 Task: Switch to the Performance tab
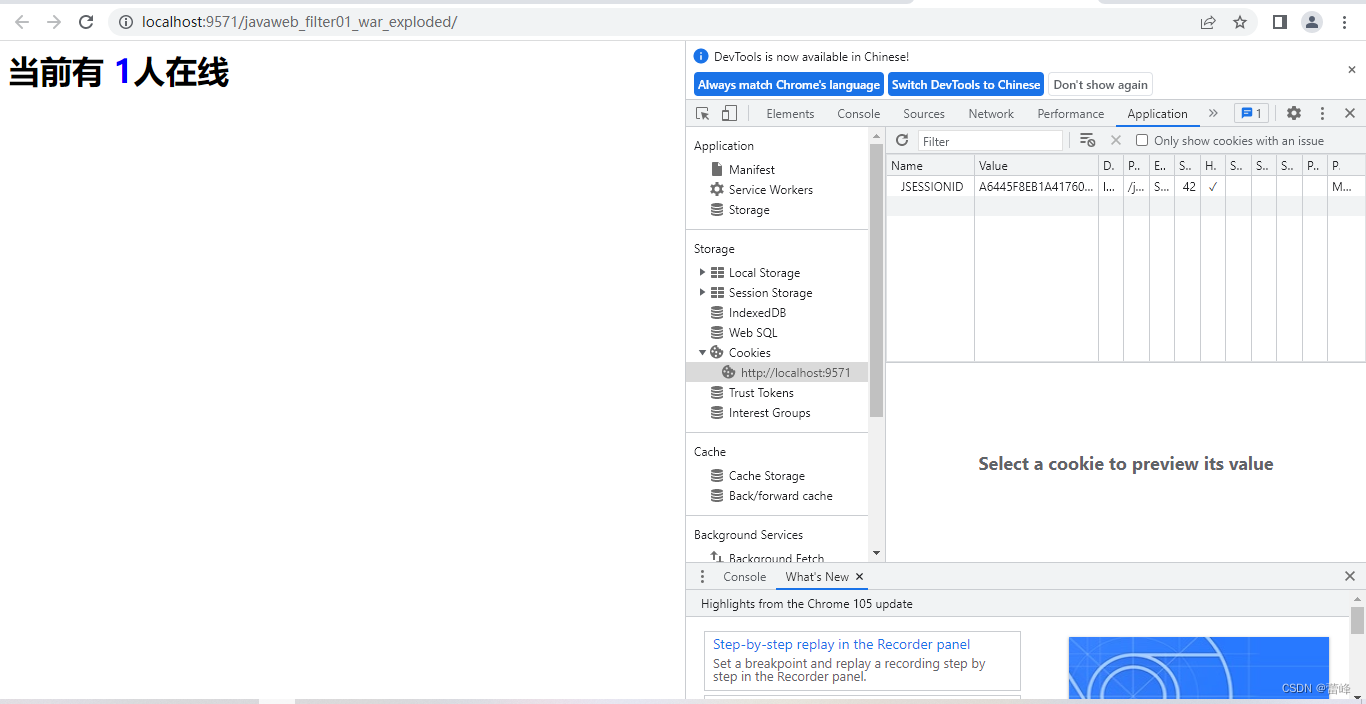pyautogui.click(x=1071, y=114)
